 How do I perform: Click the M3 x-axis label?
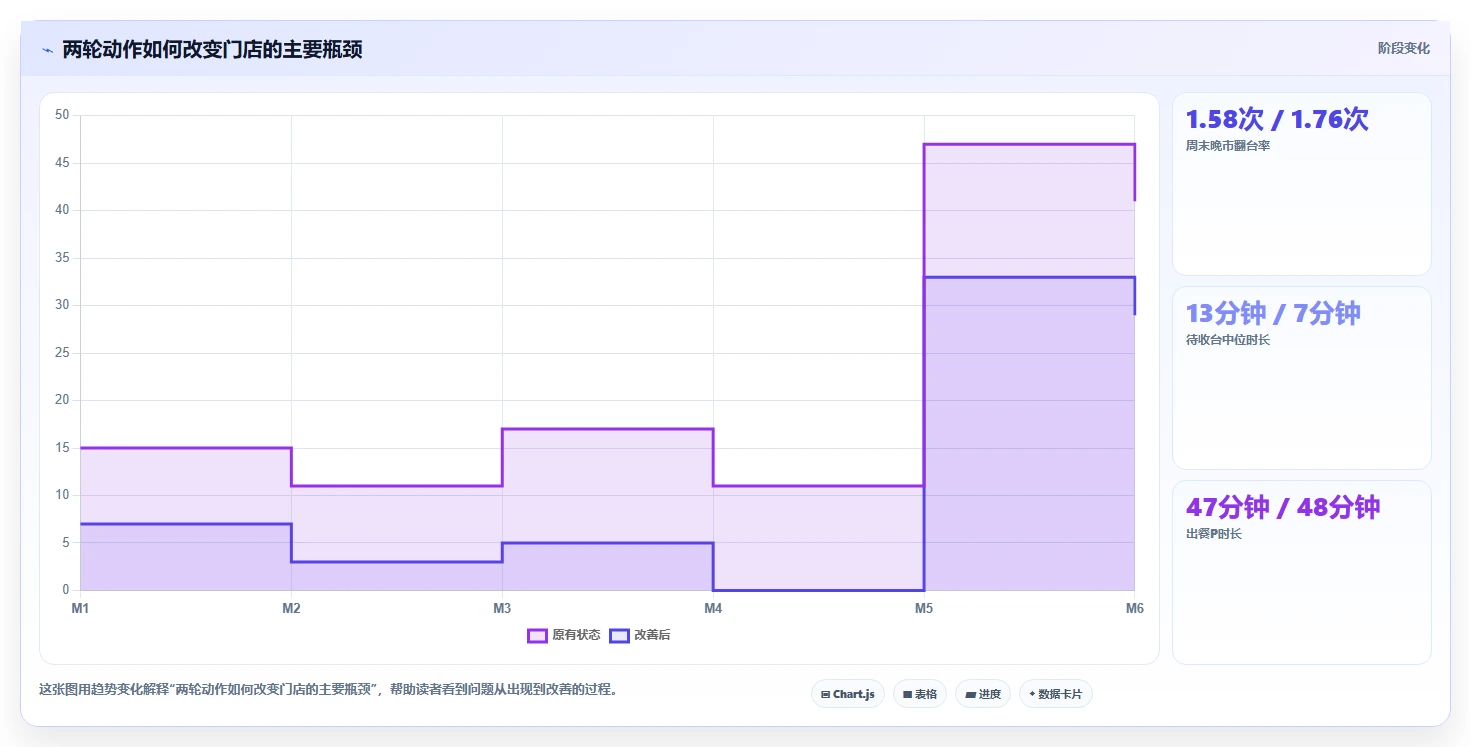click(x=502, y=608)
